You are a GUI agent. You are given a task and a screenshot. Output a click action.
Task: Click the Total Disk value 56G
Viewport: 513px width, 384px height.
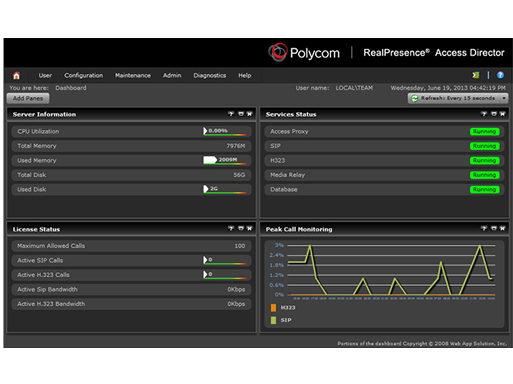pyautogui.click(x=239, y=175)
